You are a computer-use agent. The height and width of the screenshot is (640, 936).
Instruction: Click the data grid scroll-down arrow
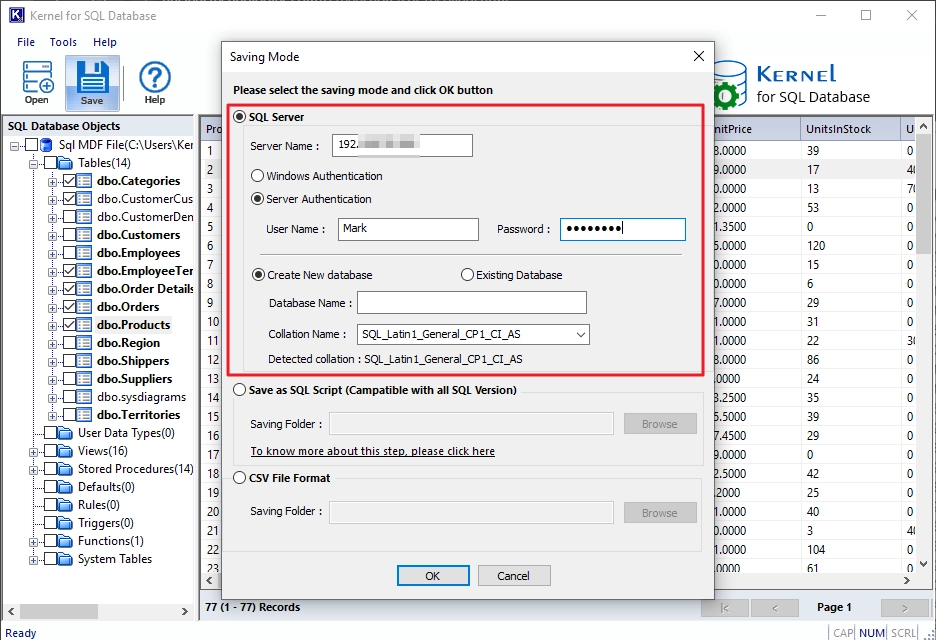[923, 564]
